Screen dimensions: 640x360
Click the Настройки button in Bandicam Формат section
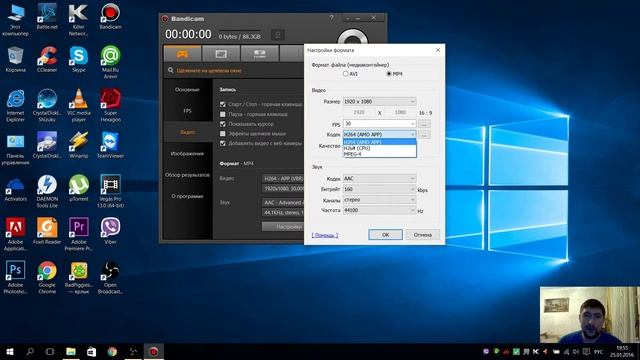point(283,227)
